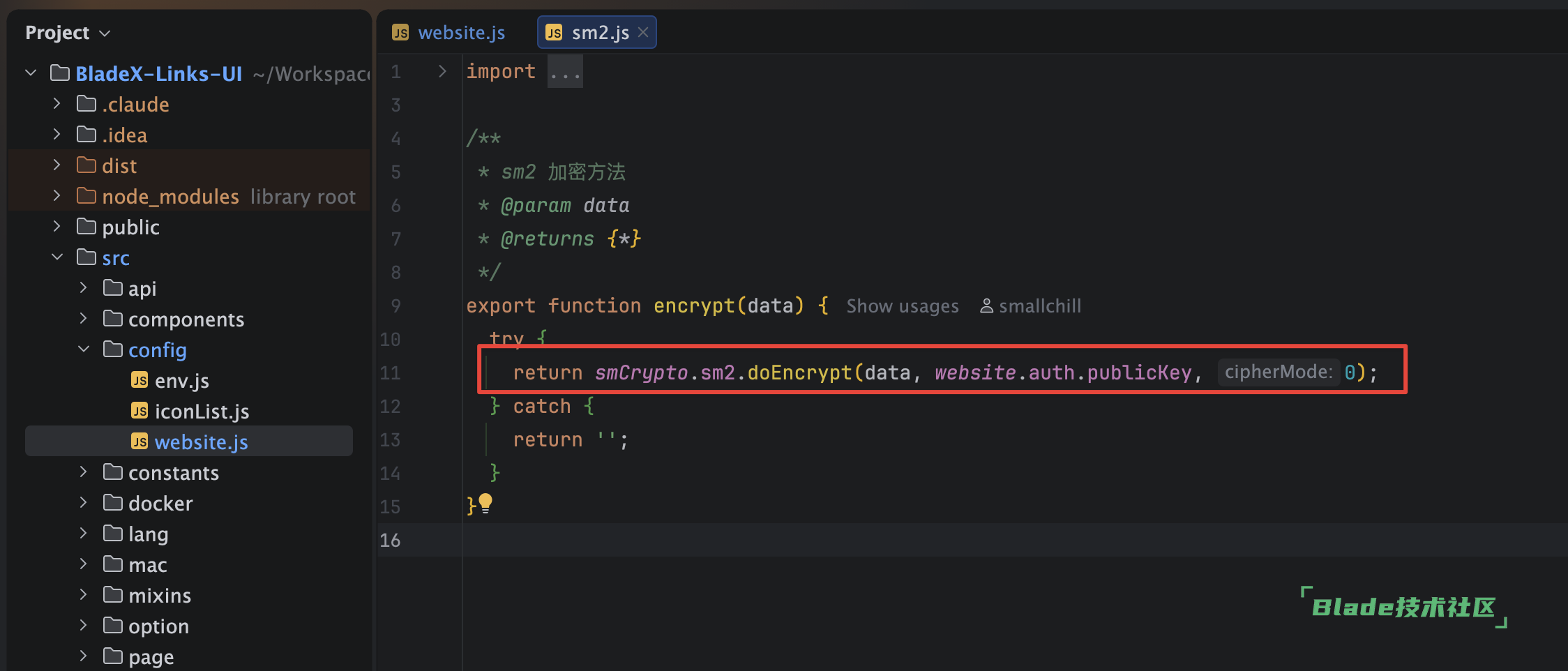Viewport: 1568px width, 671px height.
Task: Expand the folded import region on line 1
Action: point(442,71)
